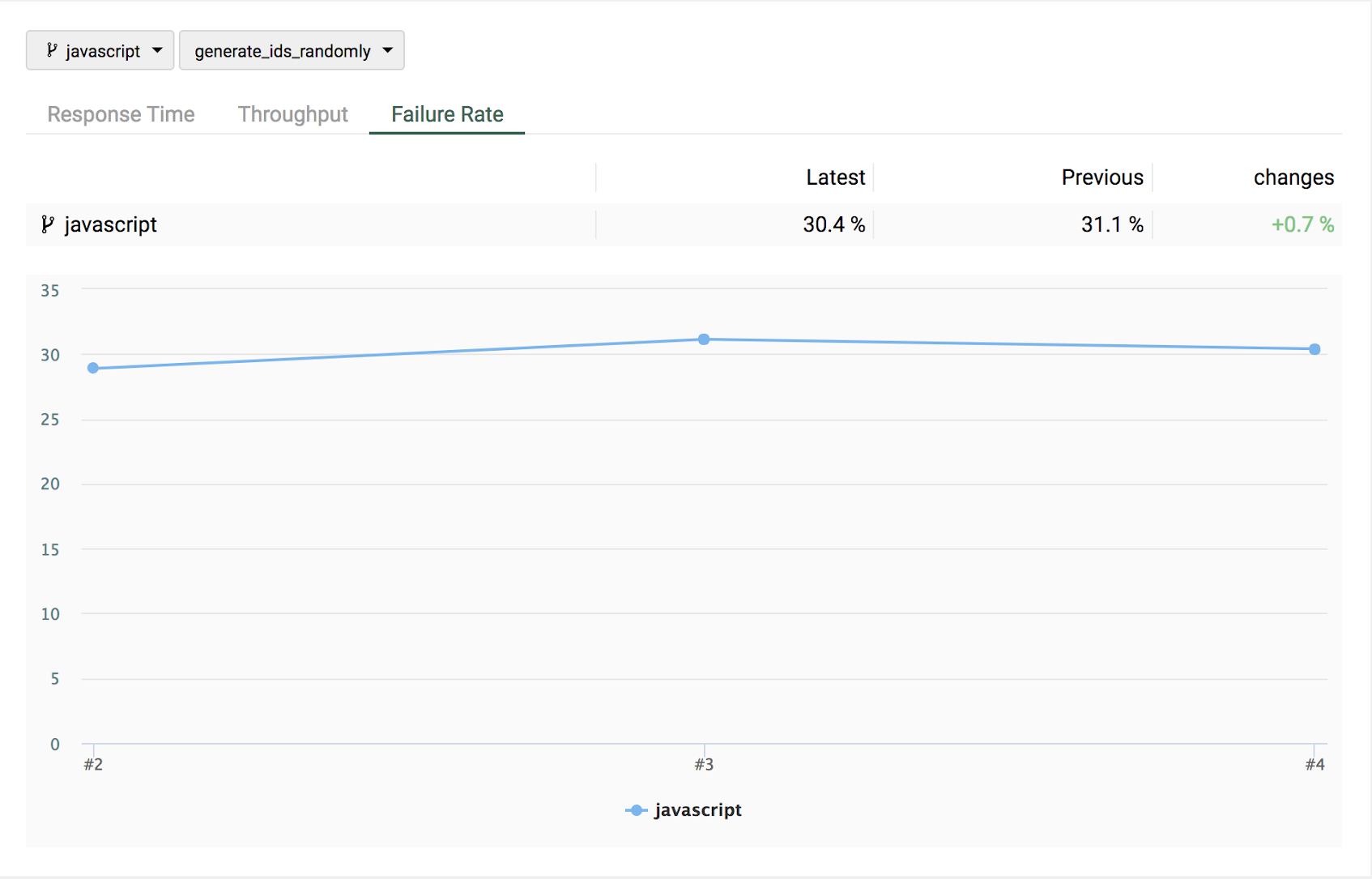
Task: Click the #3 data point on chart
Action: 704,339
